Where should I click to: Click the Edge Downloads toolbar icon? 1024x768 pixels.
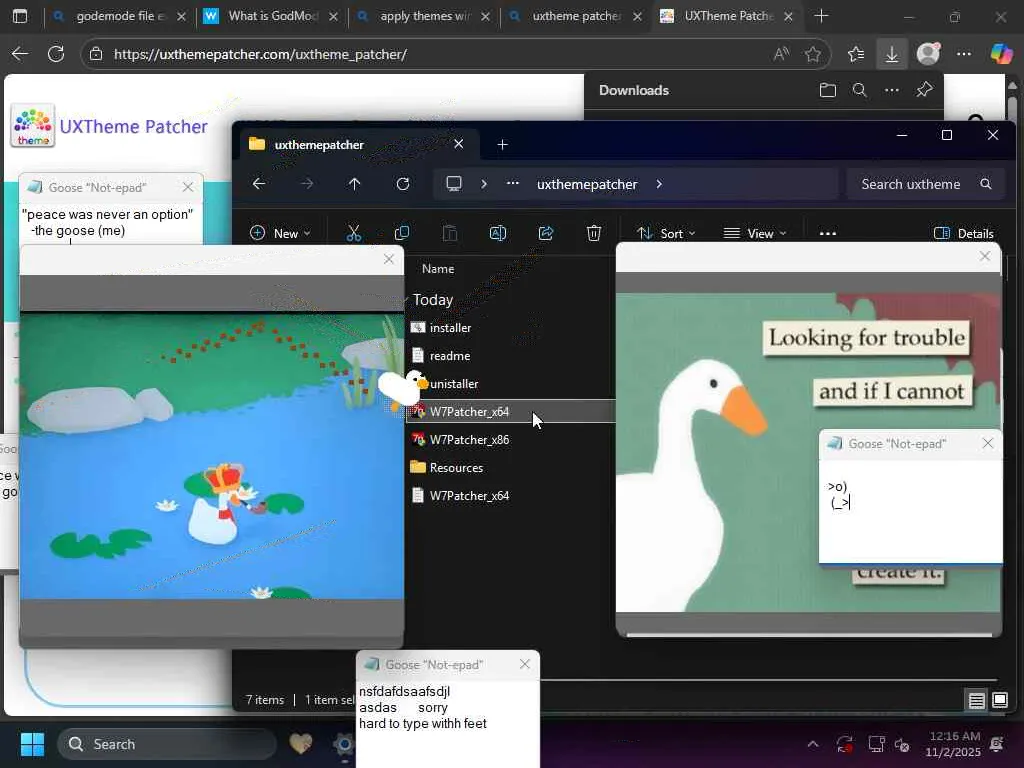click(x=891, y=54)
